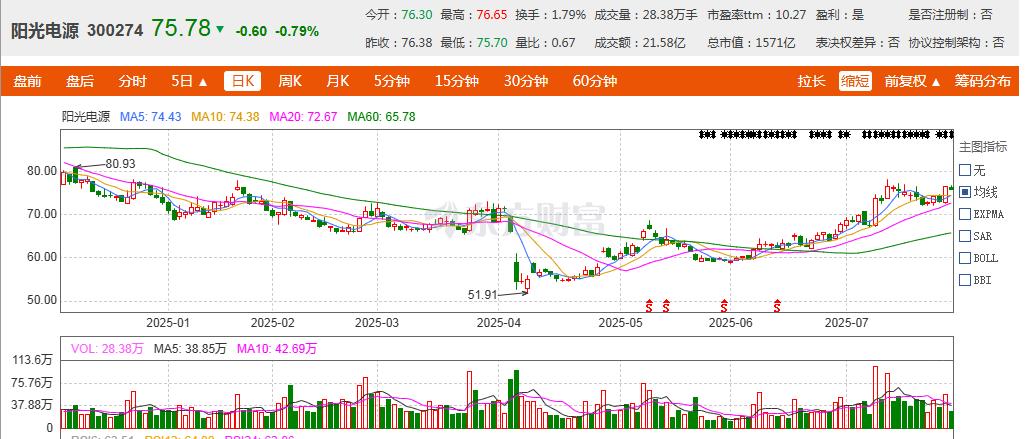Expand the 5日 period dropdown
The image size is (1025, 439).
click(x=190, y=82)
